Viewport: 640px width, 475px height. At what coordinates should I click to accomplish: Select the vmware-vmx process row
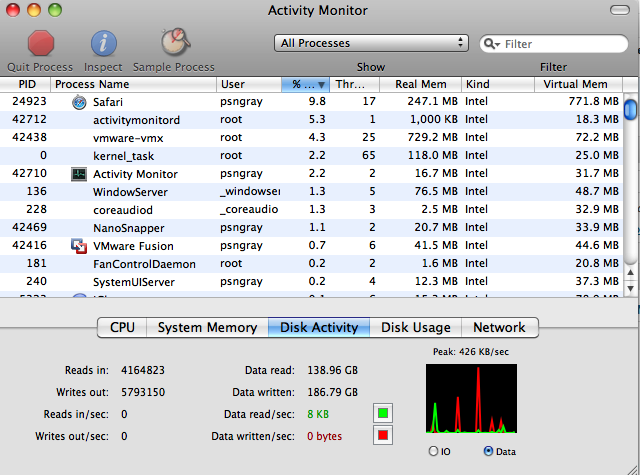point(311,138)
